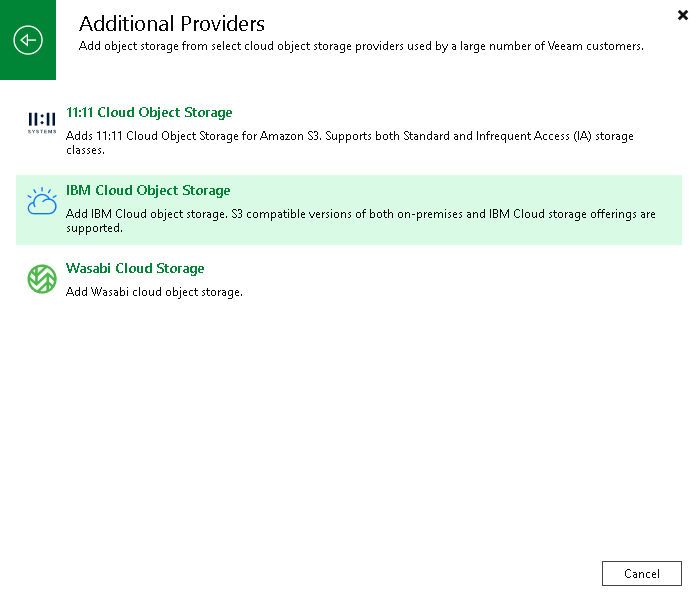The height and width of the screenshot is (598, 698).
Task: Select IBM Cloud Object Storage title
Action: 148,190
